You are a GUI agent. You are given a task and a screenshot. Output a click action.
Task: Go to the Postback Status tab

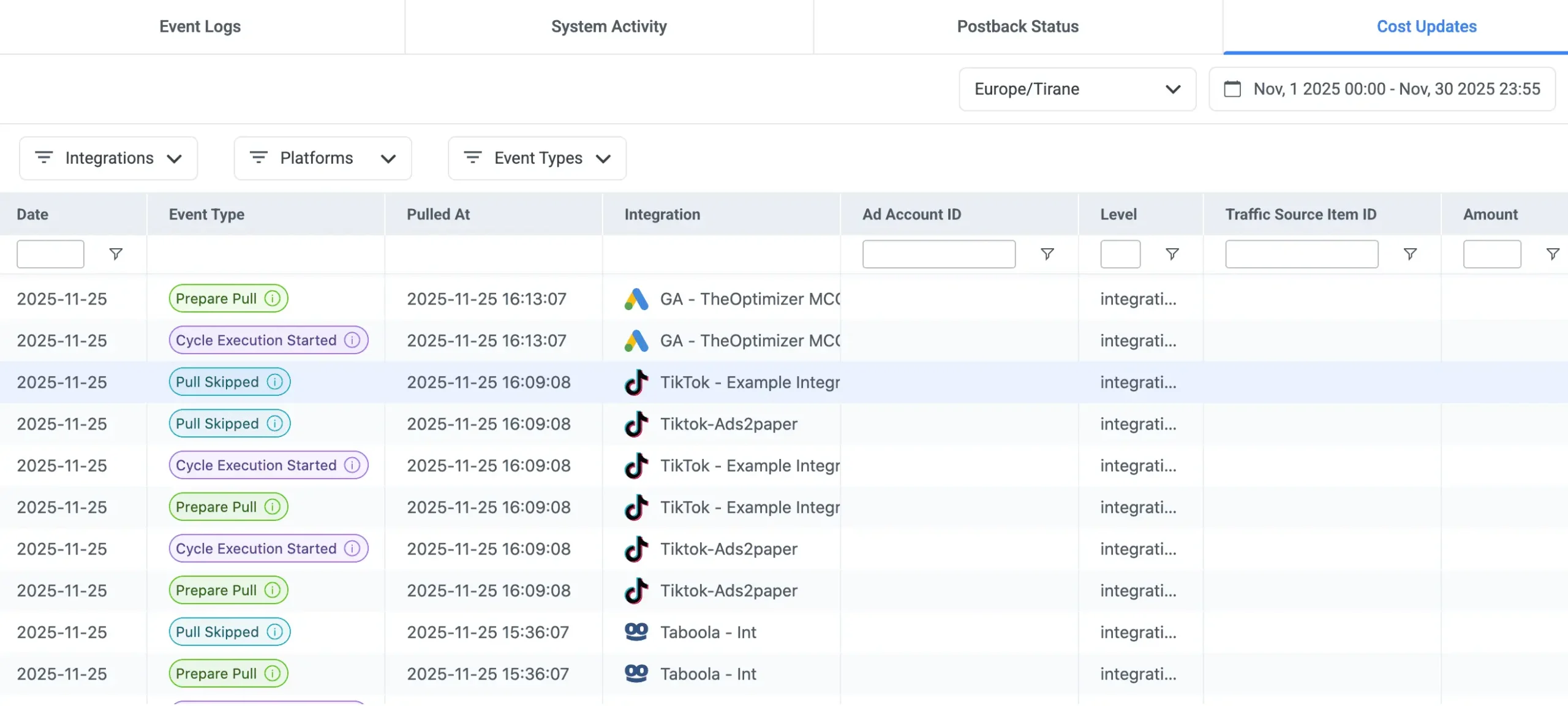(1018, 26)
